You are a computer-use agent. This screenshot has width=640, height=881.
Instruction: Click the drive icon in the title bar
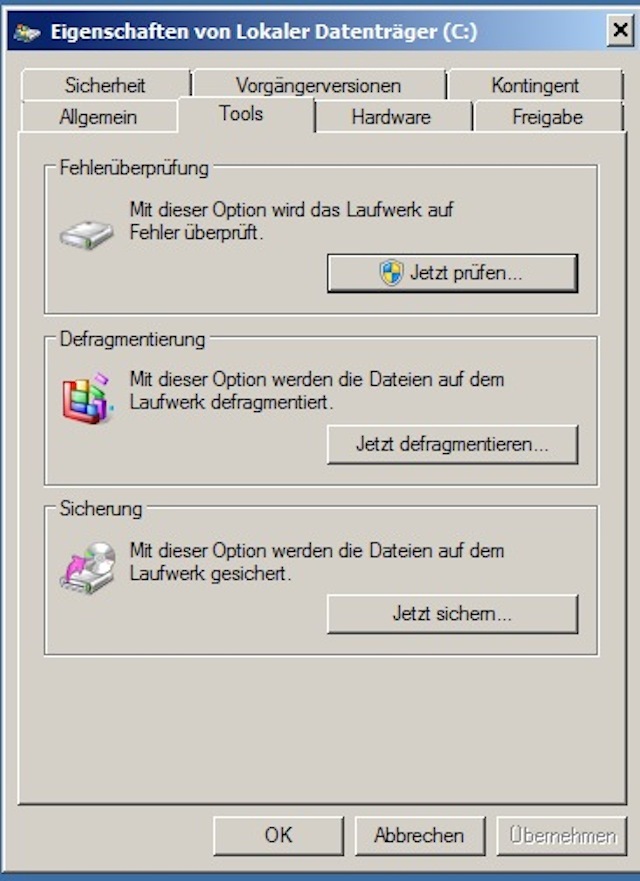26,33
